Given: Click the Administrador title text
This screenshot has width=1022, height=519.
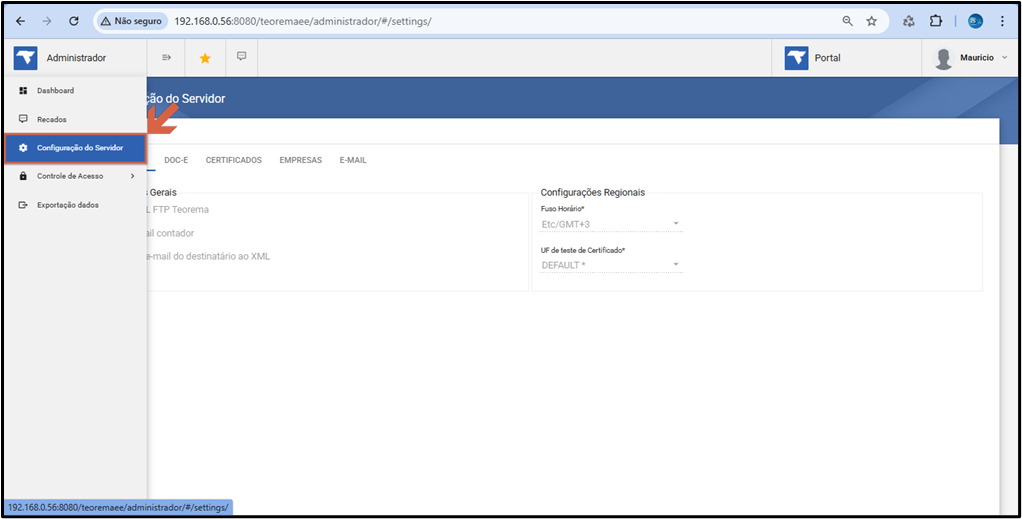Looking at the screenshot, I should pyautogui.click(x=76, y=58).
